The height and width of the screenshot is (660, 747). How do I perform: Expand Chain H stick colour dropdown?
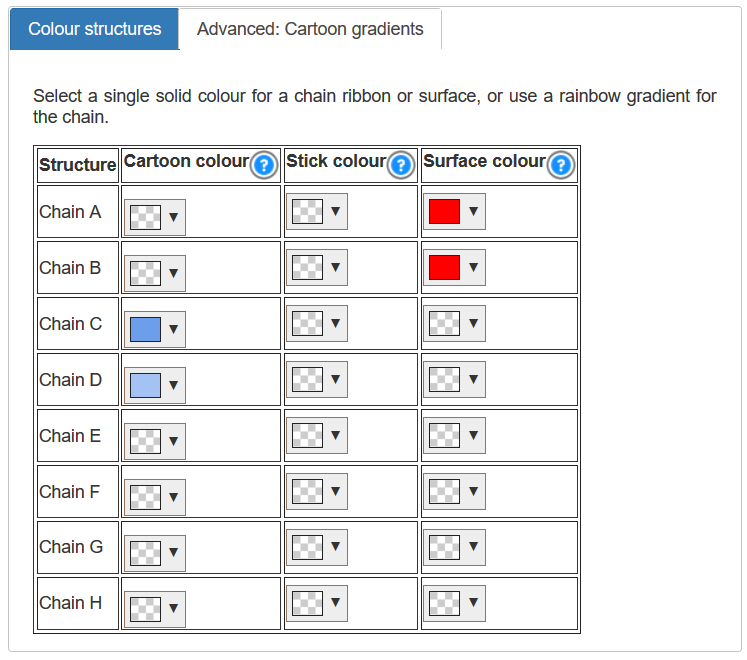[x=318, y=603]
